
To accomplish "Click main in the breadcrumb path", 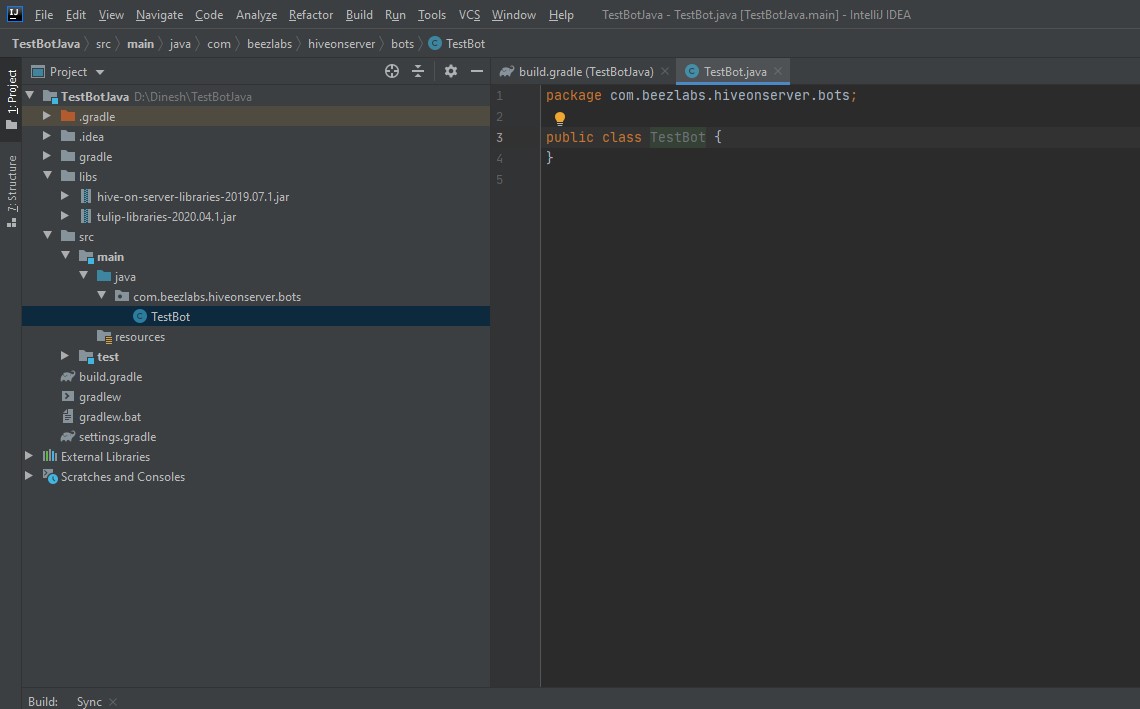I will [x=140, y=44].
